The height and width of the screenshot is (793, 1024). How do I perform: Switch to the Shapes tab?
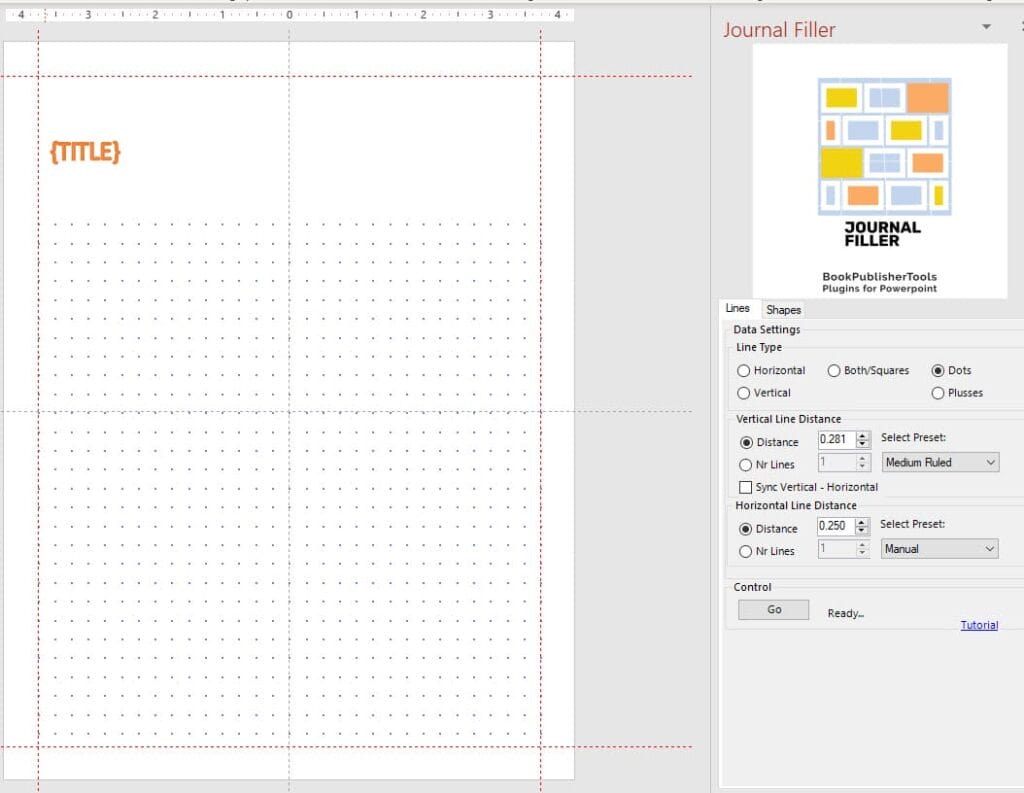(783, 310)
